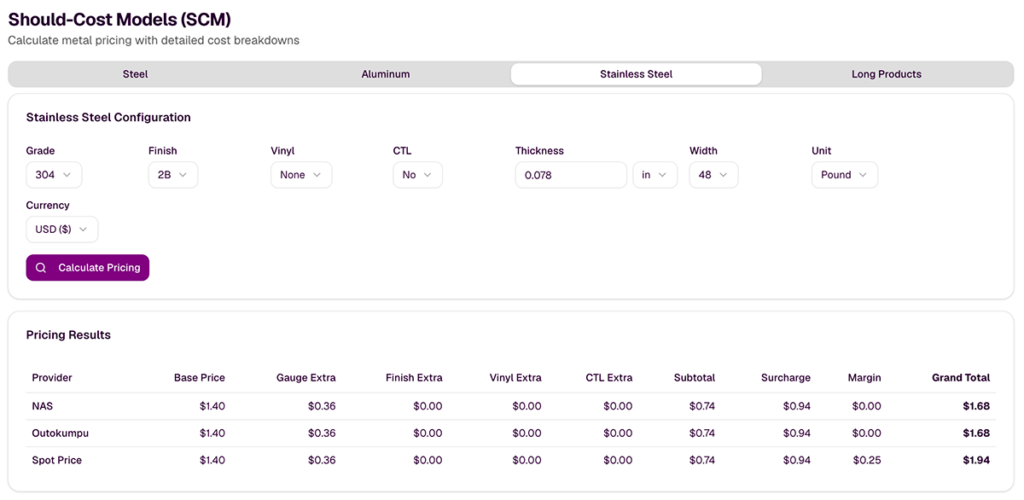
Task: Click the Outokumpu margin $0.00
Action: click(867, 433)
